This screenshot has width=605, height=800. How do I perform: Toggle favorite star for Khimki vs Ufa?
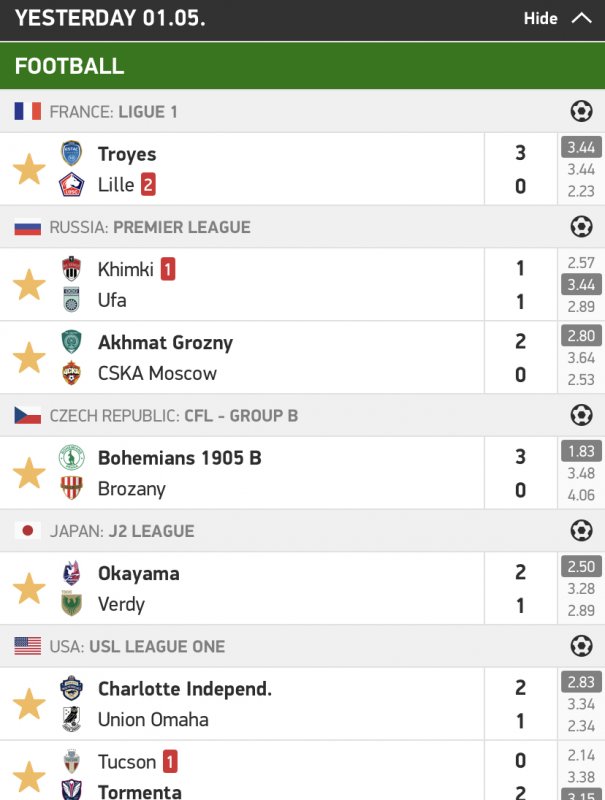(29, 285)
